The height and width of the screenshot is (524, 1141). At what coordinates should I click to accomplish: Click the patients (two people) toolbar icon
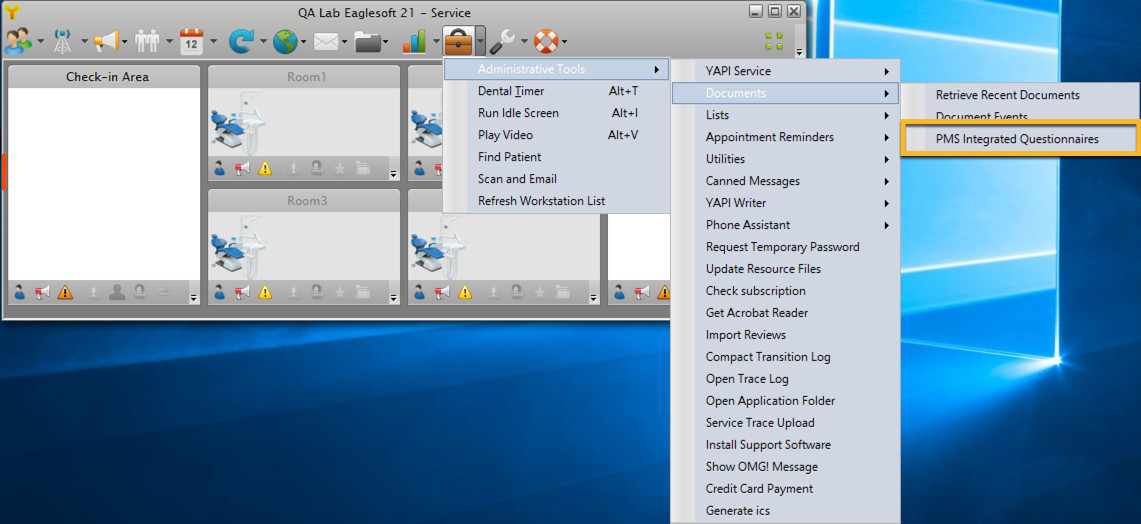point(17,41)
